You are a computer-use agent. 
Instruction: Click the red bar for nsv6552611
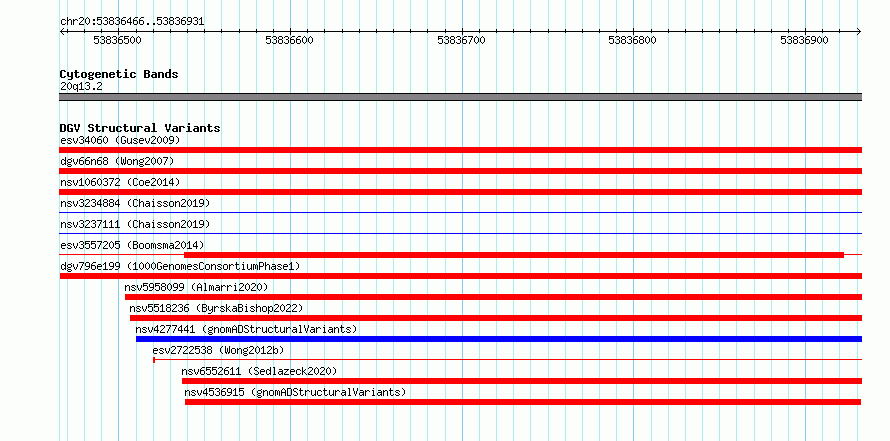click(522, 381)
